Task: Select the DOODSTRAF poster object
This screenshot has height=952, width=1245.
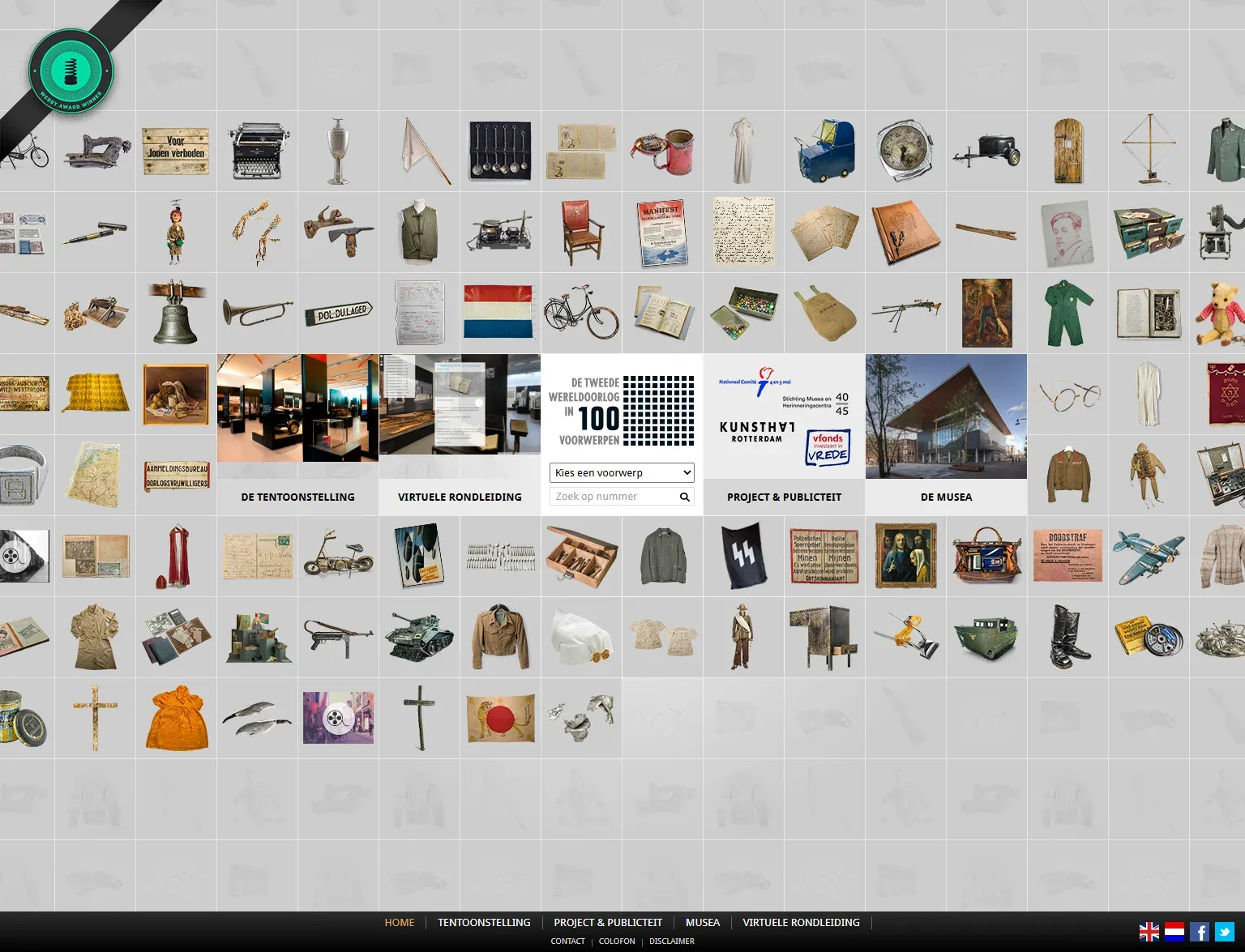Action: [x=1067, y=556]
